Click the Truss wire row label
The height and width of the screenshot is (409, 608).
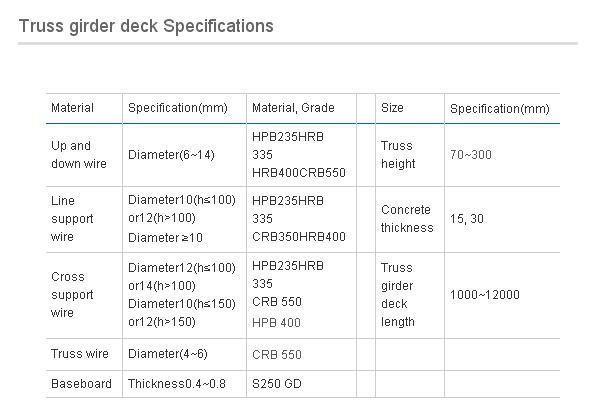point(80,354)
